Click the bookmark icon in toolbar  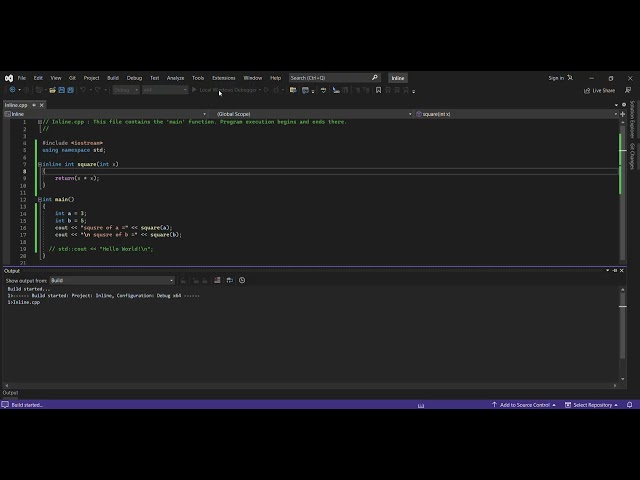[x=378, y=90]
